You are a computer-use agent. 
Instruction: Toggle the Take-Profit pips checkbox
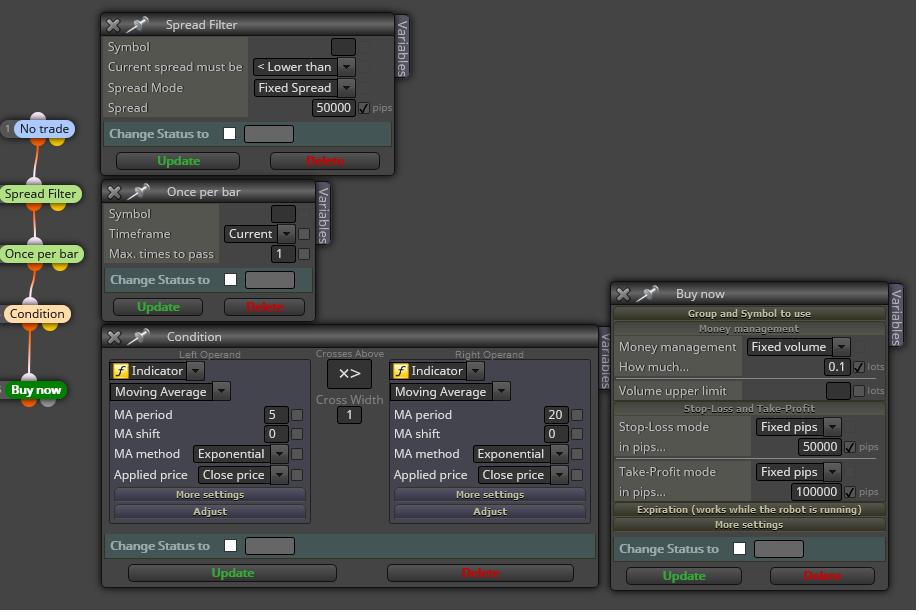850,492
